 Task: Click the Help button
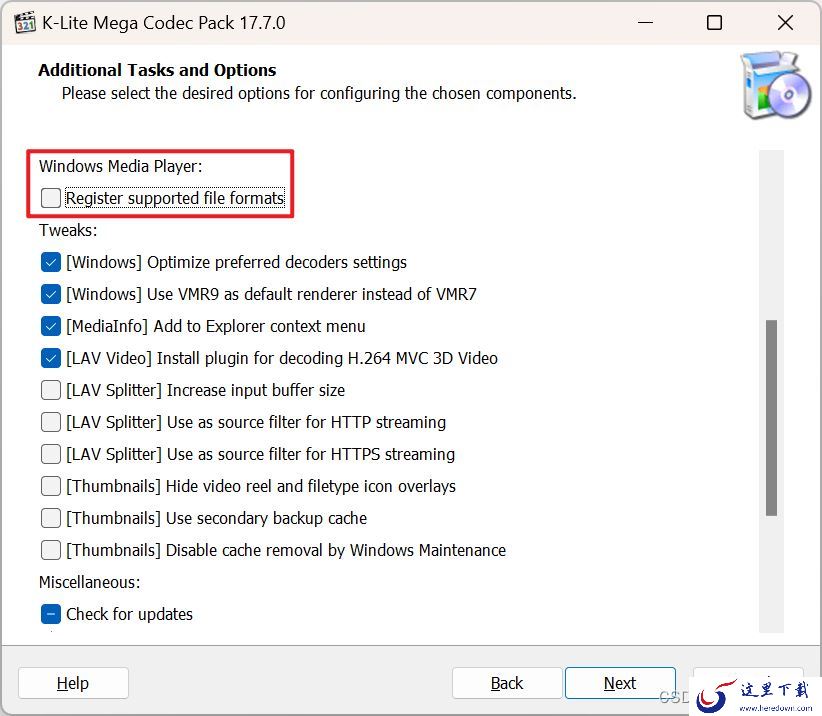(73, 683)
